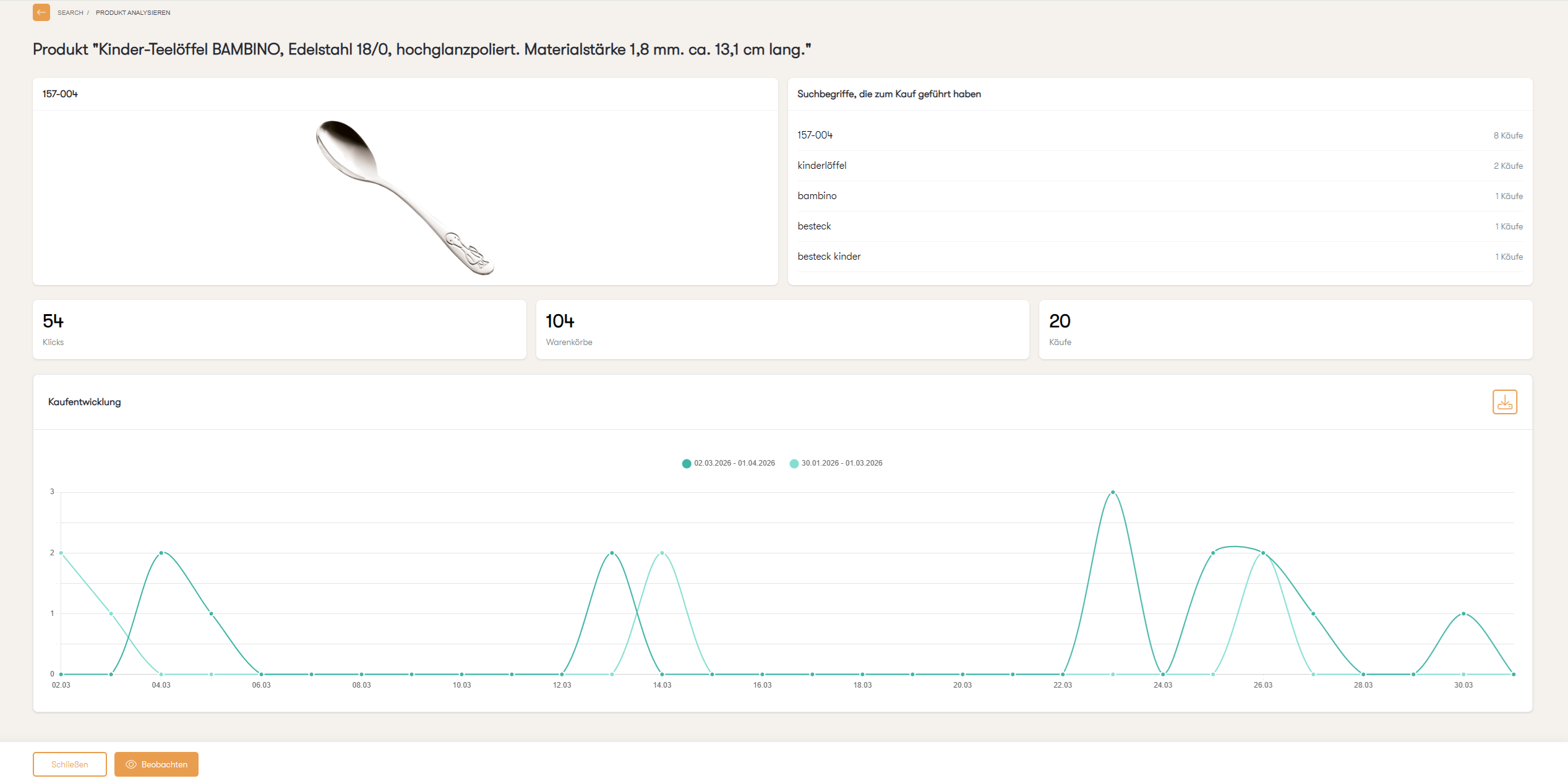
Task: Click the Käufe stat card showing 20
Action: coord(1287,329)
